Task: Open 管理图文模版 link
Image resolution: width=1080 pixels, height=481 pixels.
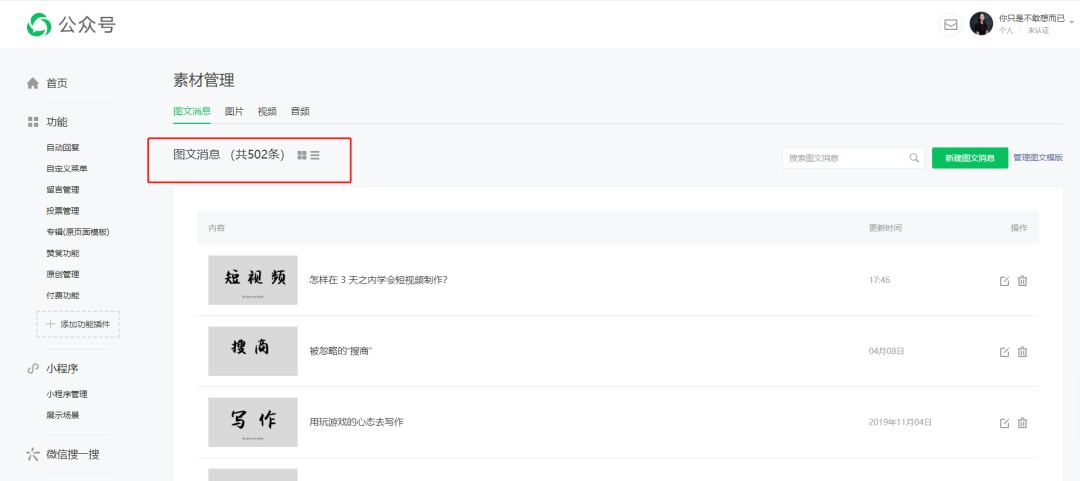Action: click(x=1038, y=158)
